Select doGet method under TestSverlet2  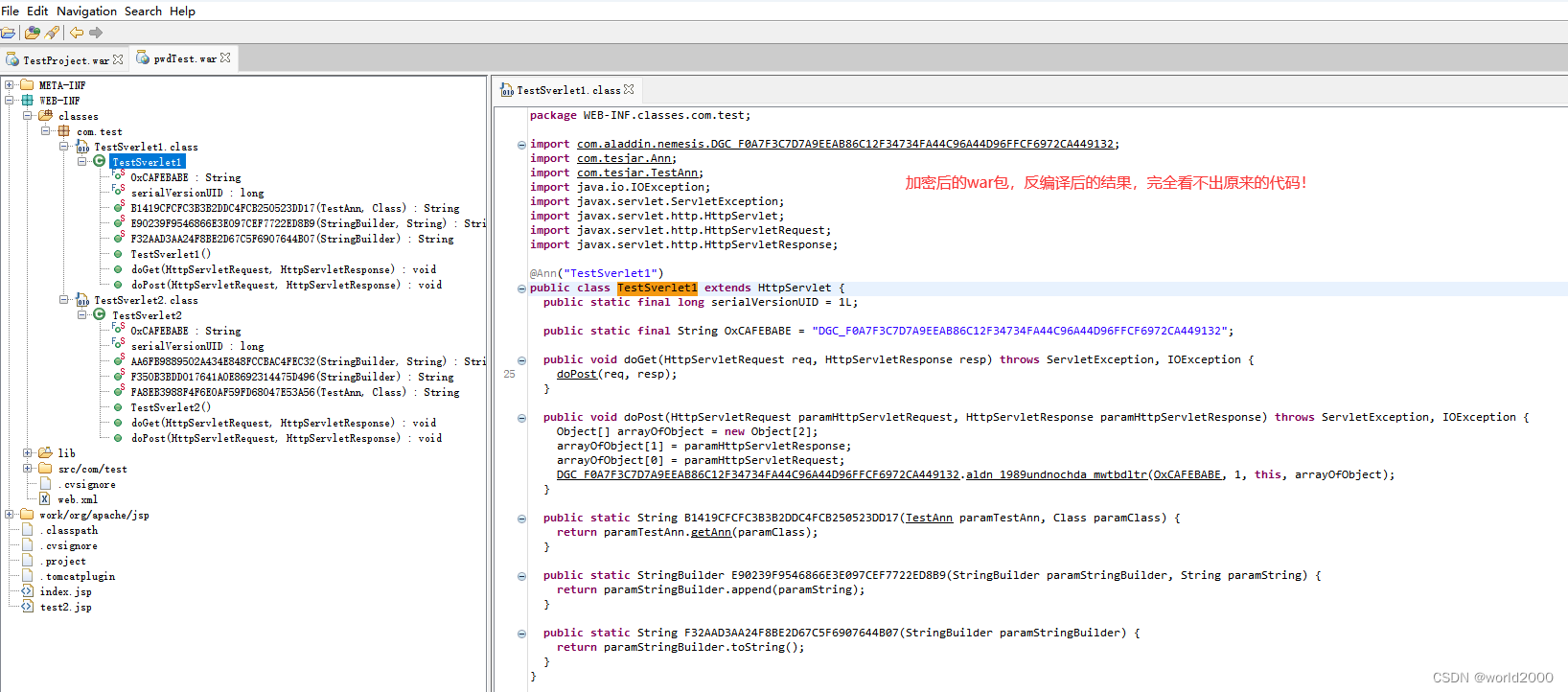tap(284, 423)
